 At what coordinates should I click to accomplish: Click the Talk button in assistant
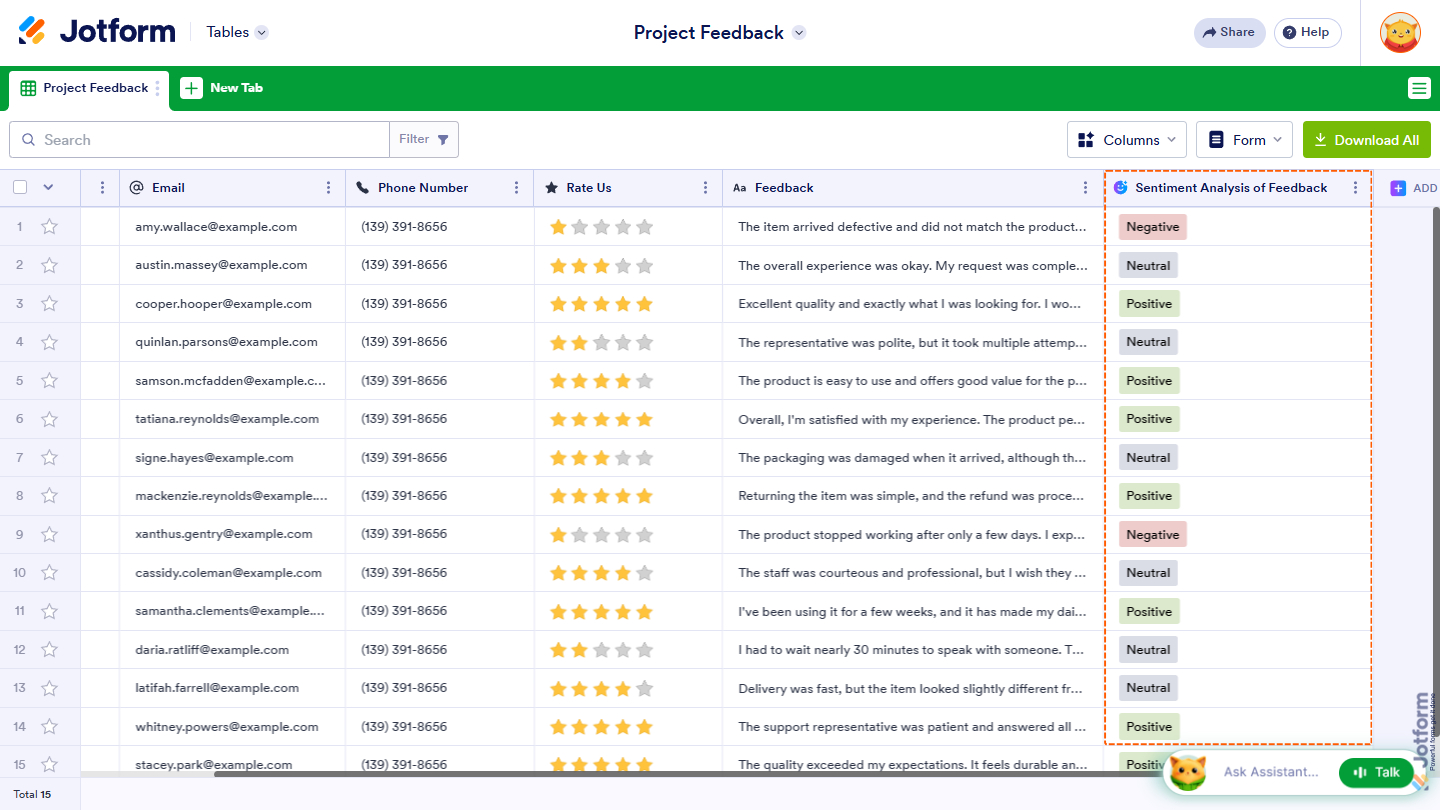point(1376,772)
